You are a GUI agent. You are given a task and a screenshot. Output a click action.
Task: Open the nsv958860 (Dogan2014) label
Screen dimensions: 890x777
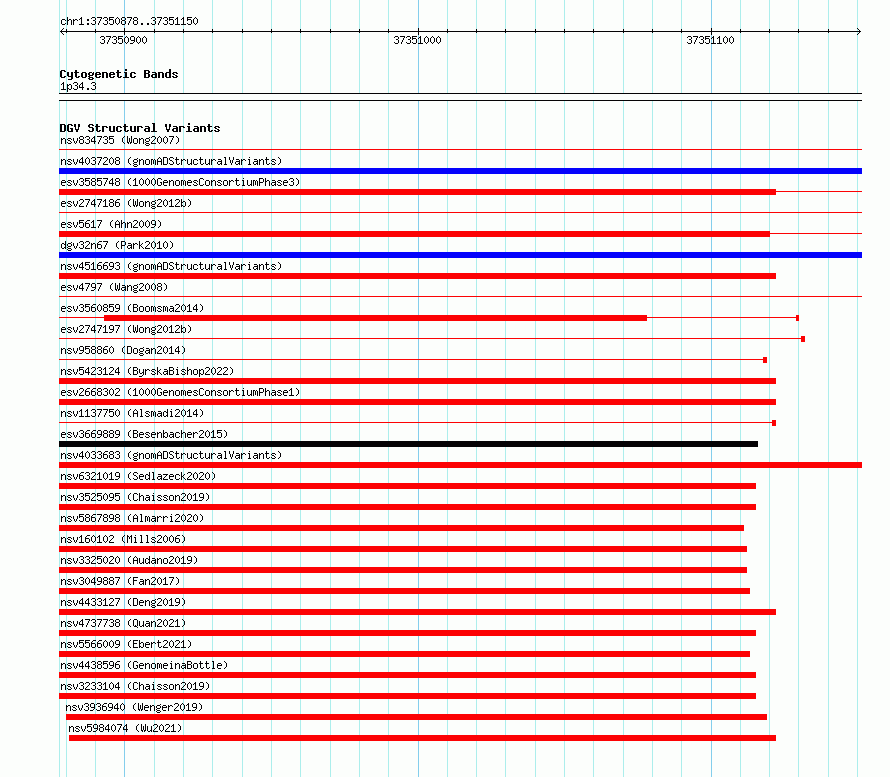[x=123, y=350]
